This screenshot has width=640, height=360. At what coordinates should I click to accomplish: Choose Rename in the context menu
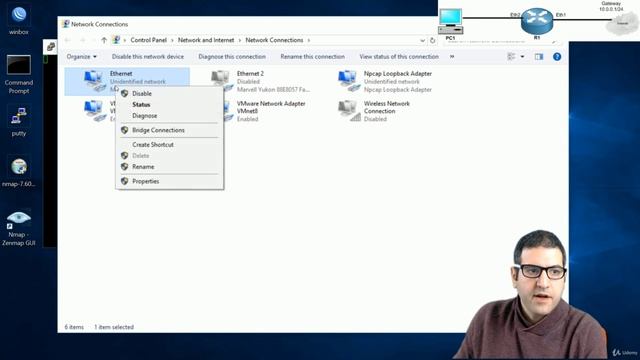[169, 167]
